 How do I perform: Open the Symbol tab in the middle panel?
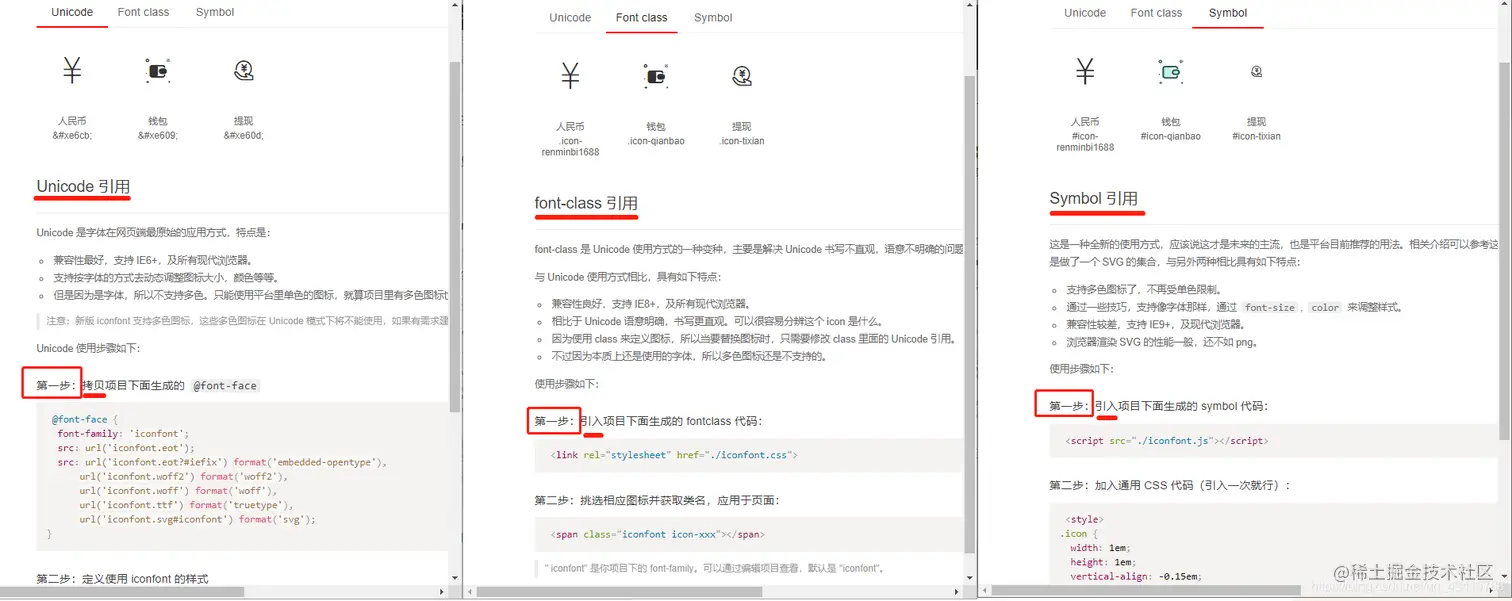[712, 17]
